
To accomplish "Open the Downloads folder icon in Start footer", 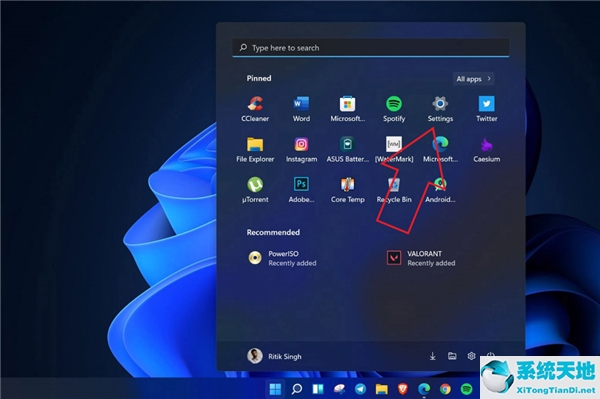I will click(432, 356).
